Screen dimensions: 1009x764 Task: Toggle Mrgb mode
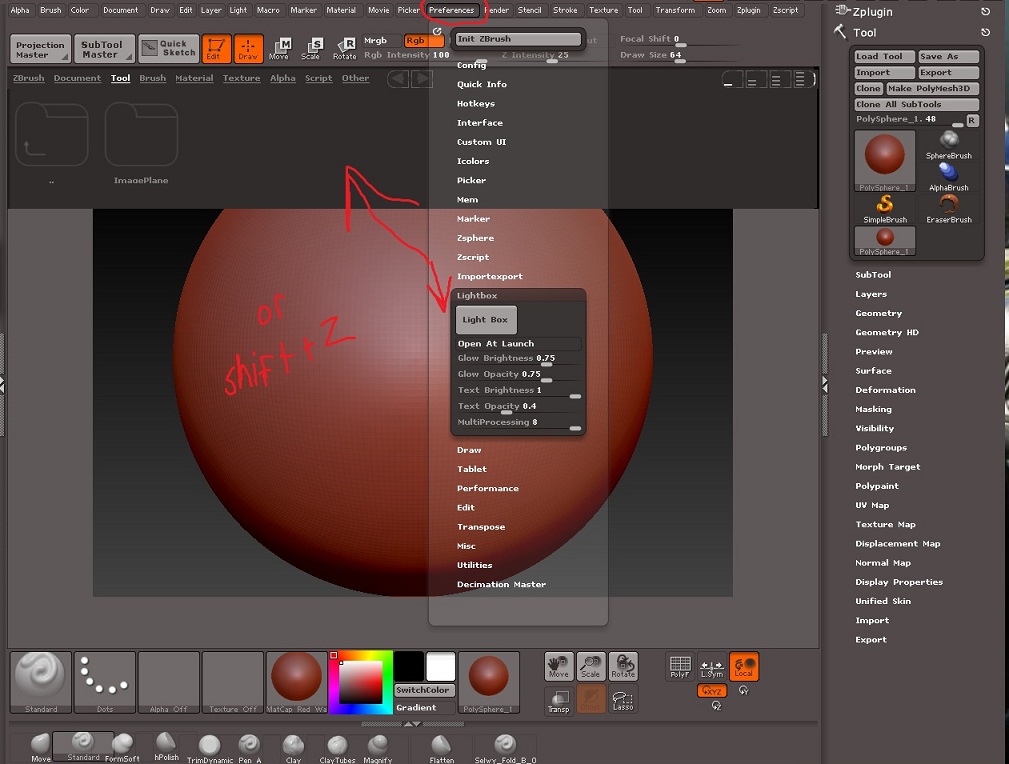[381, 41]
